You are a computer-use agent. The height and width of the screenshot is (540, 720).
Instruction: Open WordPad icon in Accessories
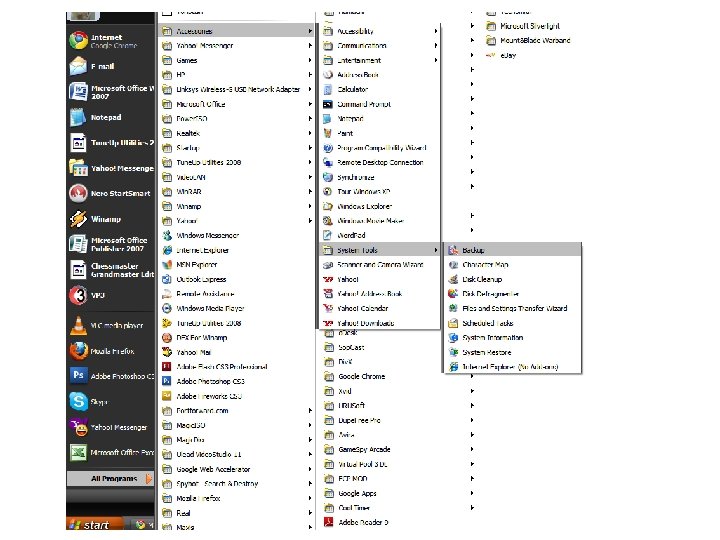pyautogui.click(x=327, y=236)
